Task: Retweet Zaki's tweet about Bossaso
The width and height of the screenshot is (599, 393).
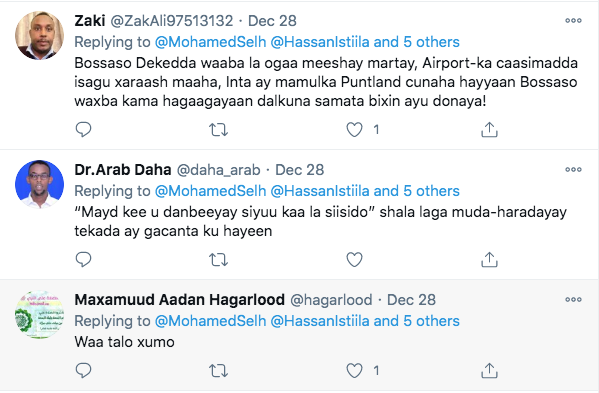Action: (219, 130)
